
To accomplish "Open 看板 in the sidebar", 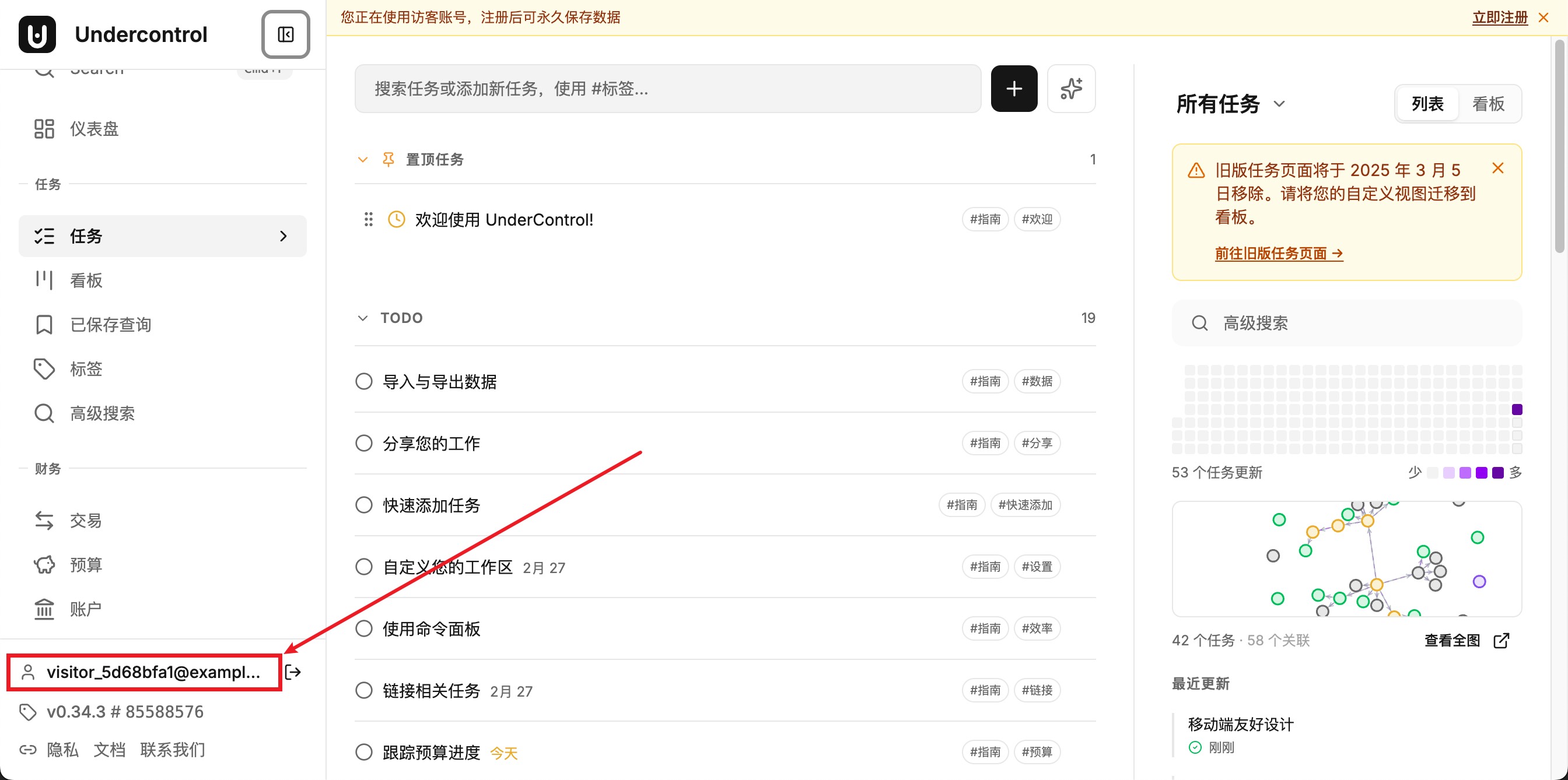I will point(163,280).
